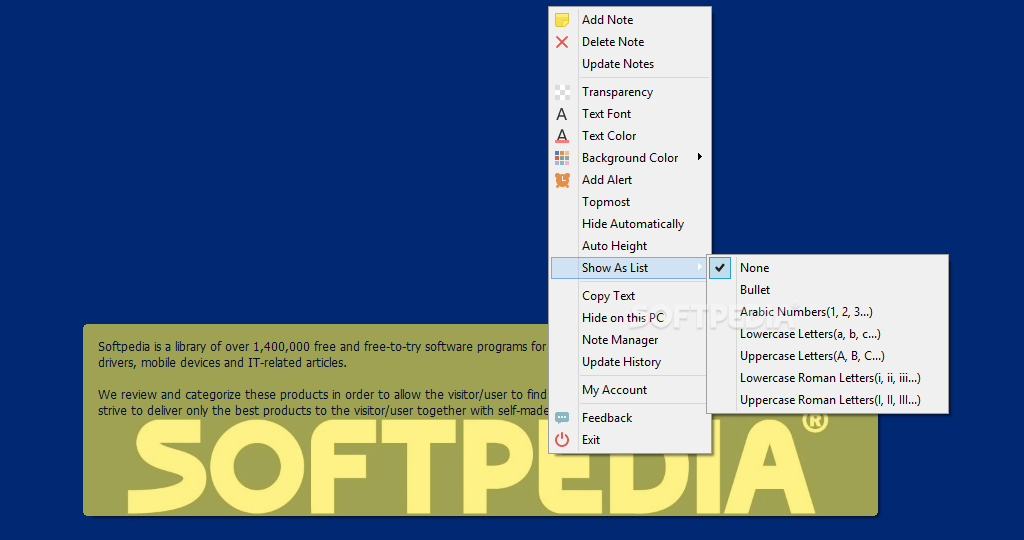Viewport: 1024px width, 540px height.
Task: Open the Show As List submenu
Action: pos(630,268)
